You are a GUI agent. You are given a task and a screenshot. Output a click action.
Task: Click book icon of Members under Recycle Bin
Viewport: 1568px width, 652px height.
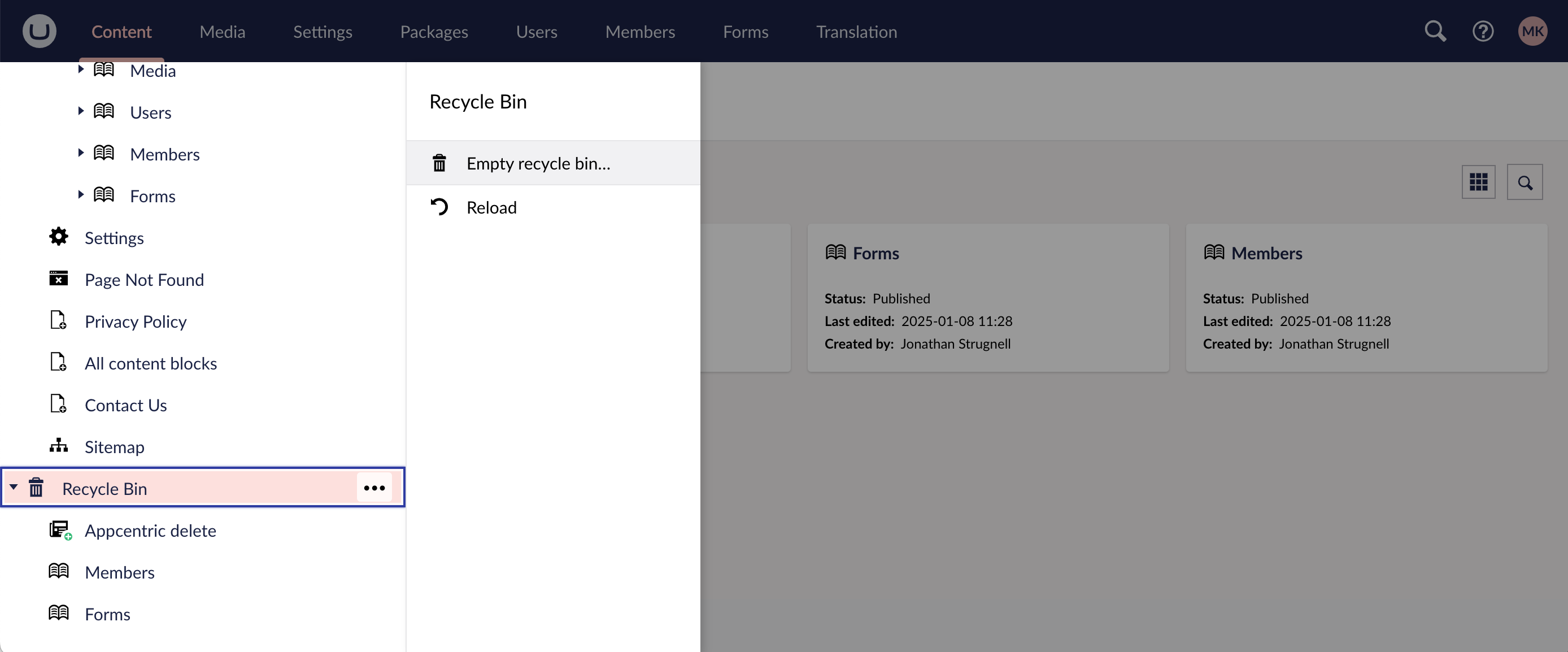[58, 571]
